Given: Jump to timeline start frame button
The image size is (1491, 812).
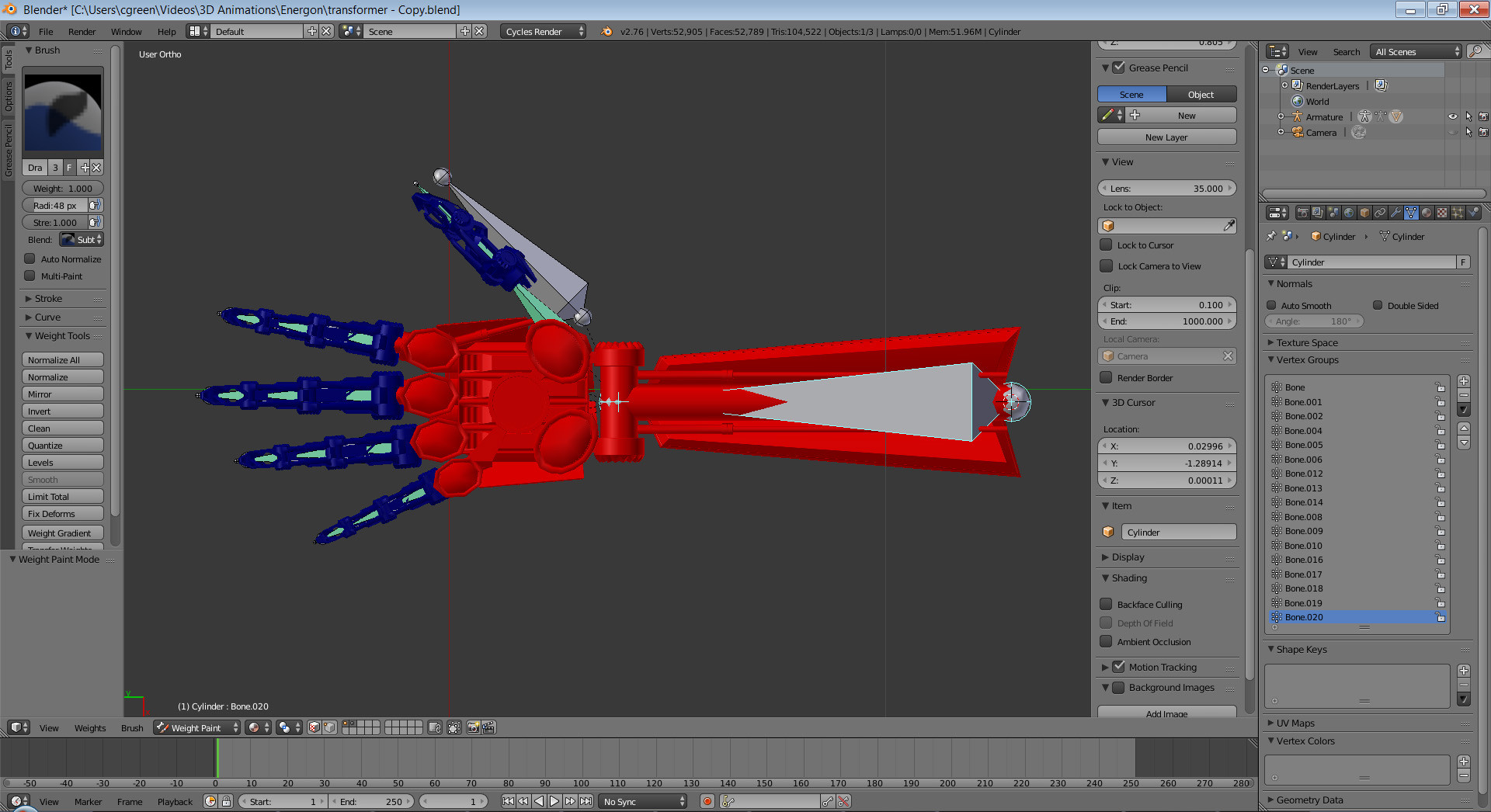Looking at the screenshot, I should click(x=508, y=801).
